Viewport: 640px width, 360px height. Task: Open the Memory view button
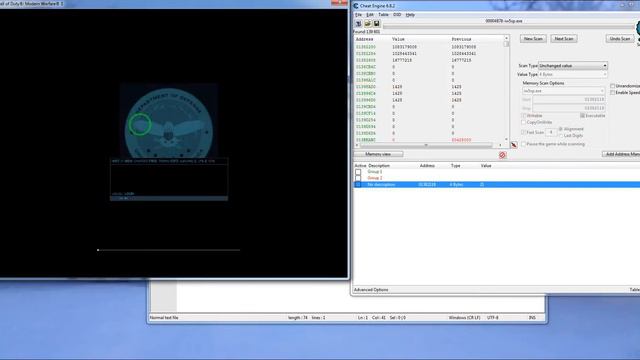[378, 154]
